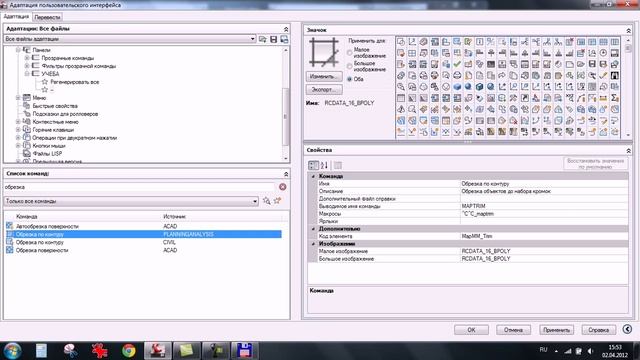Collapse the Свойства panel
Screen dimensions: 640x360
(628, 151)
